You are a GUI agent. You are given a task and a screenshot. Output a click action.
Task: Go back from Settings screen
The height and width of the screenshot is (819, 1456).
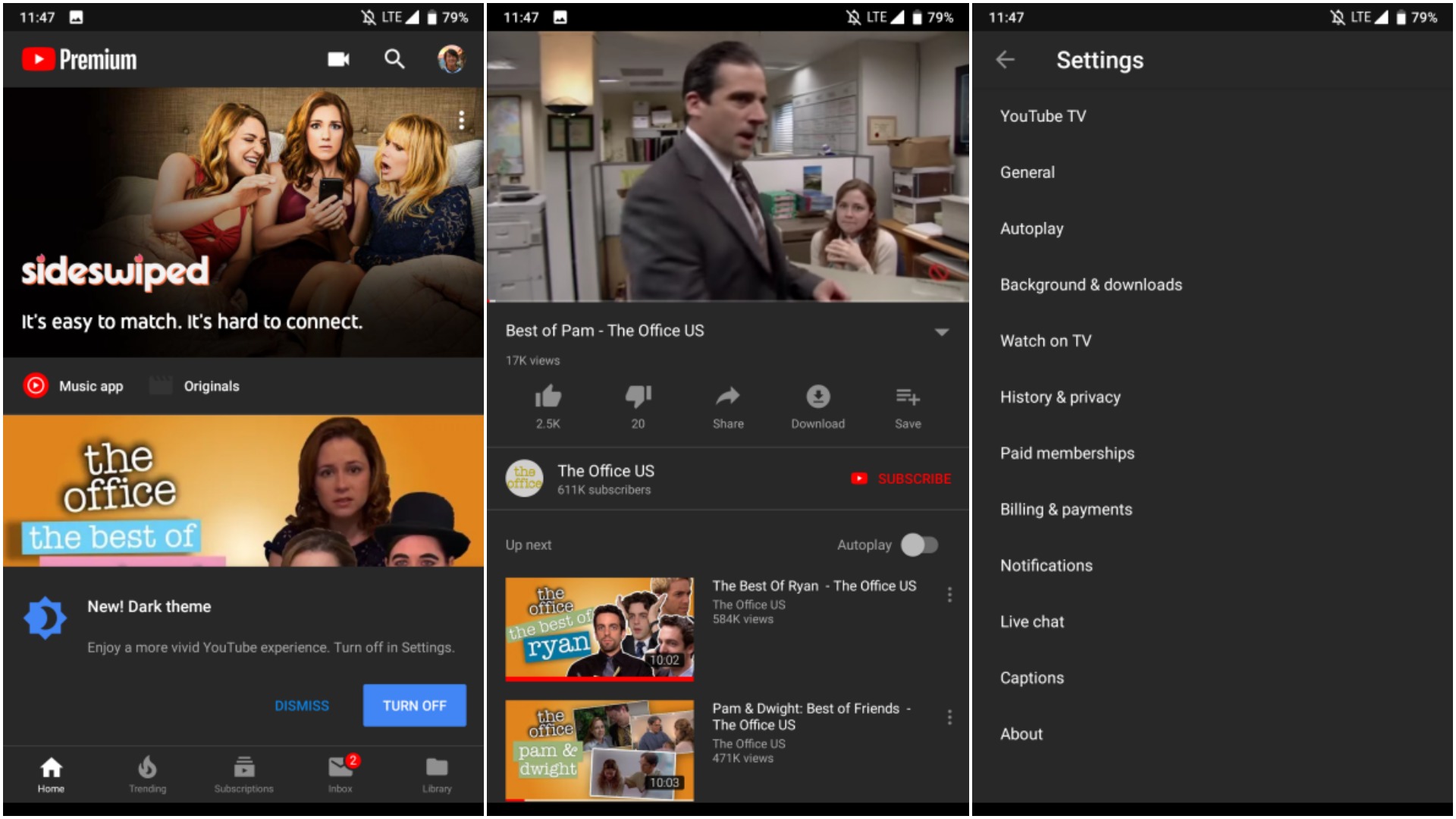pyautogui.click(x=1006, y=59)
